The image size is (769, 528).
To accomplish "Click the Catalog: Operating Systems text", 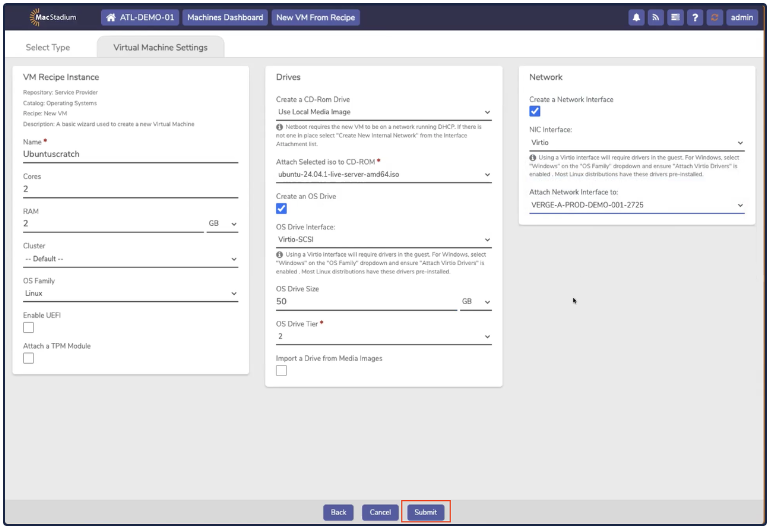I will pyautogui.click(x=60, y=103).
